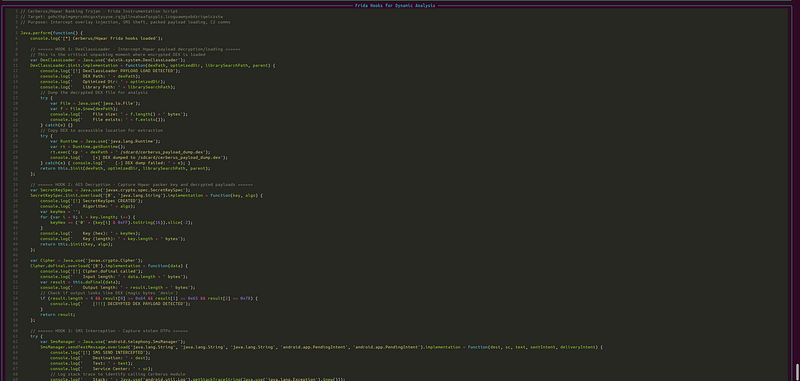Viewport: 800px width, 381px height.
Task: Click the "var keyHex = ''" line
Action: (61, 211)
